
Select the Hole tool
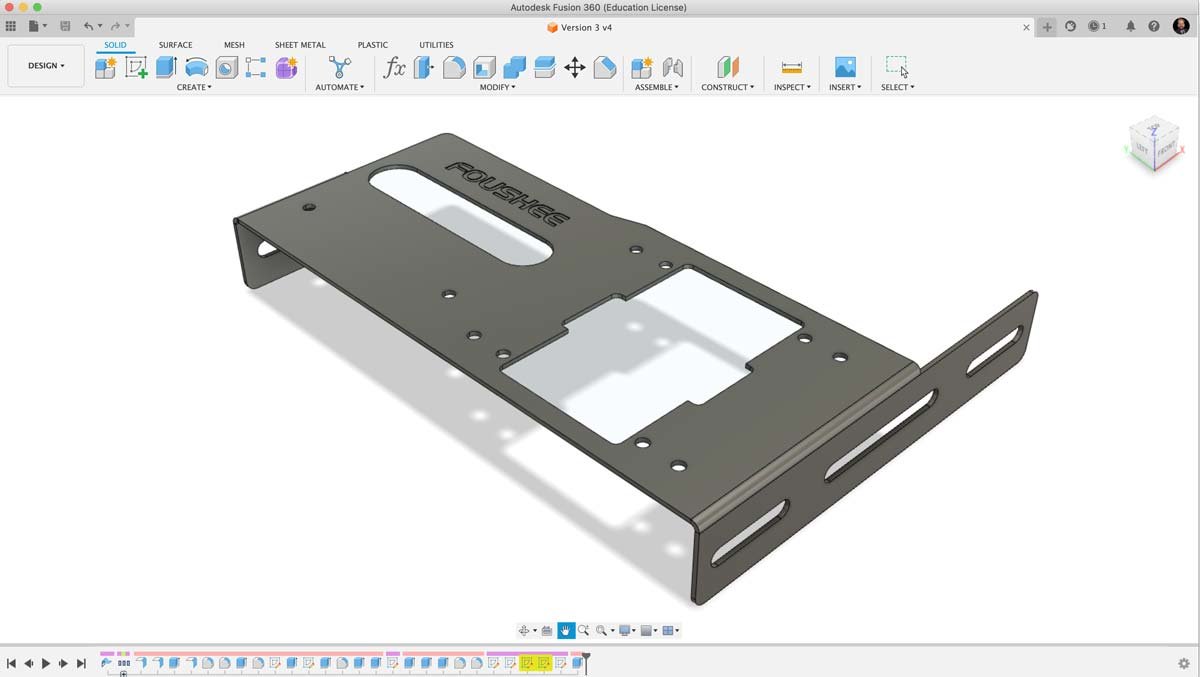(x=227, y=68)
